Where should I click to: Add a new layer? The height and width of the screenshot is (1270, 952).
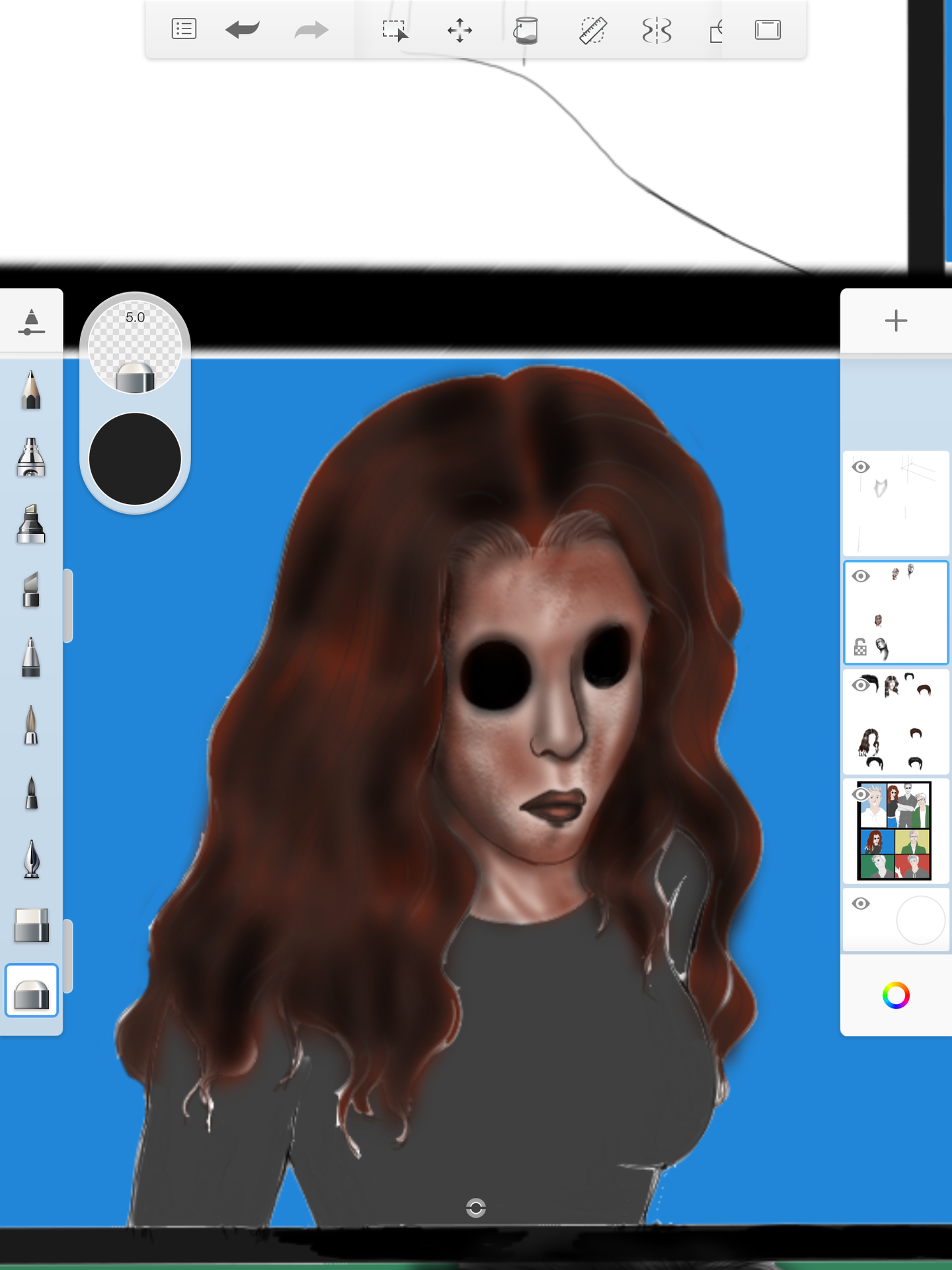(x=896, y=321)
